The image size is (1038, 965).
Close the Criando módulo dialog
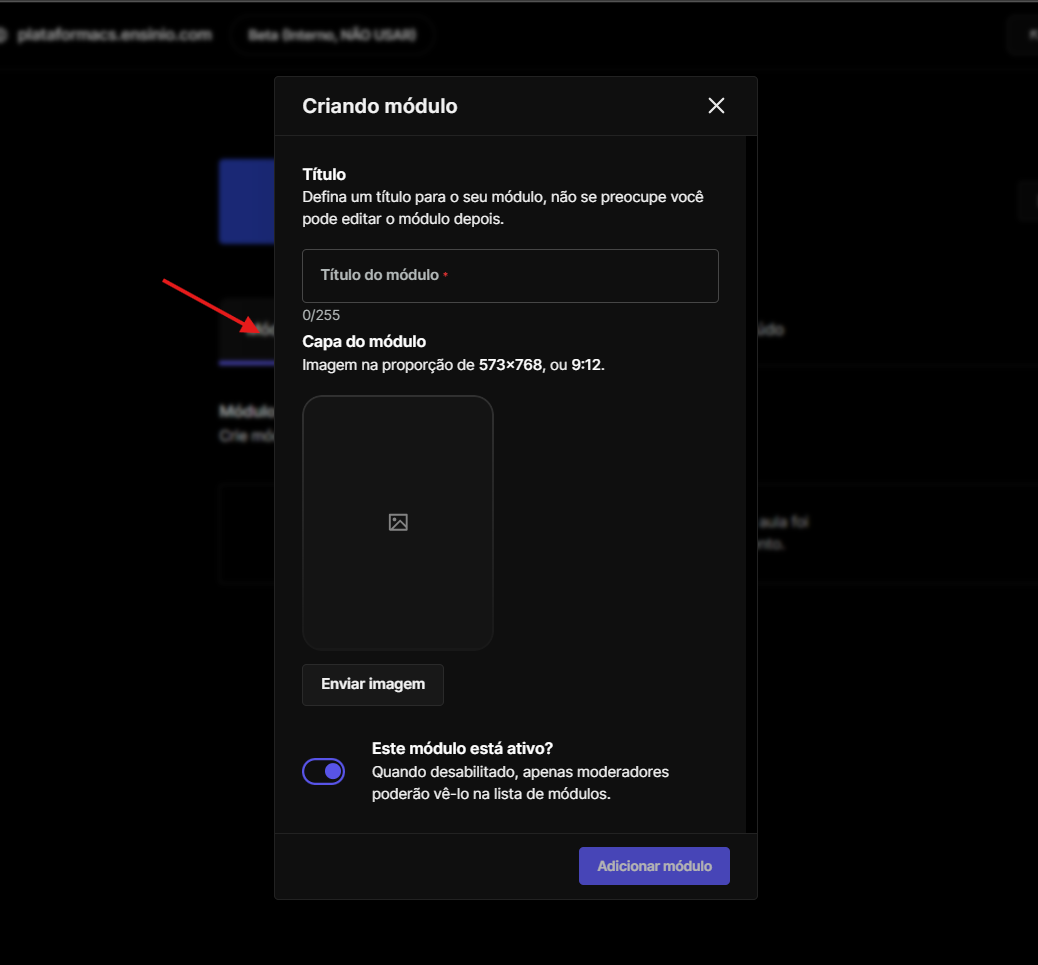[716, 106]
